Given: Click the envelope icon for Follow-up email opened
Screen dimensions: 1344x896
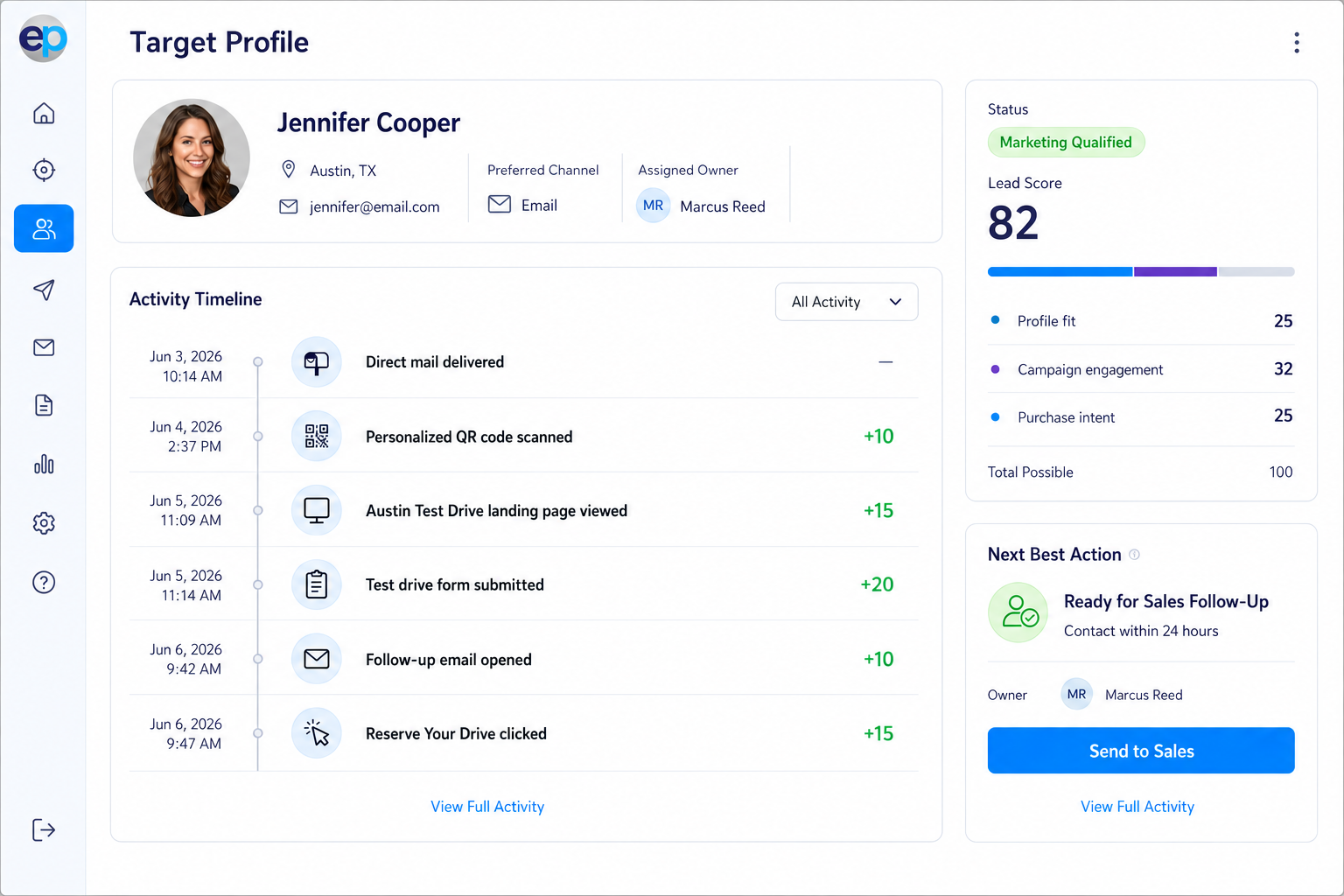Looking at the screenshot, I should [316, 659].
